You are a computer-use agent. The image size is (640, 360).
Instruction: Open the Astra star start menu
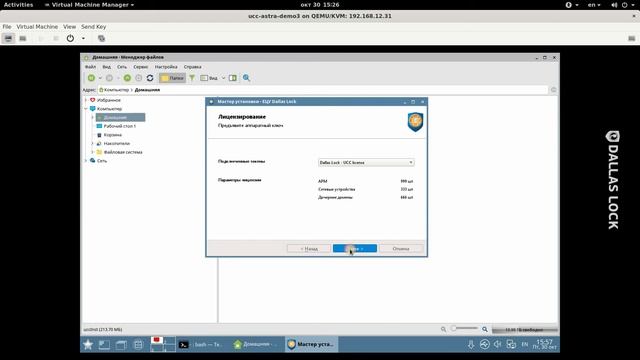[88, 345]
